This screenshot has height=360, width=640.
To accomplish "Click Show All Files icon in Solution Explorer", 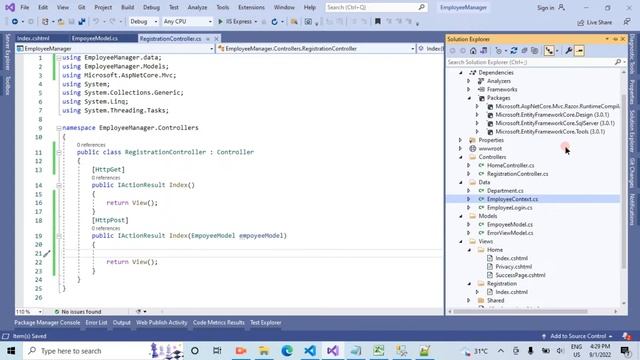I will coord(535,51).
